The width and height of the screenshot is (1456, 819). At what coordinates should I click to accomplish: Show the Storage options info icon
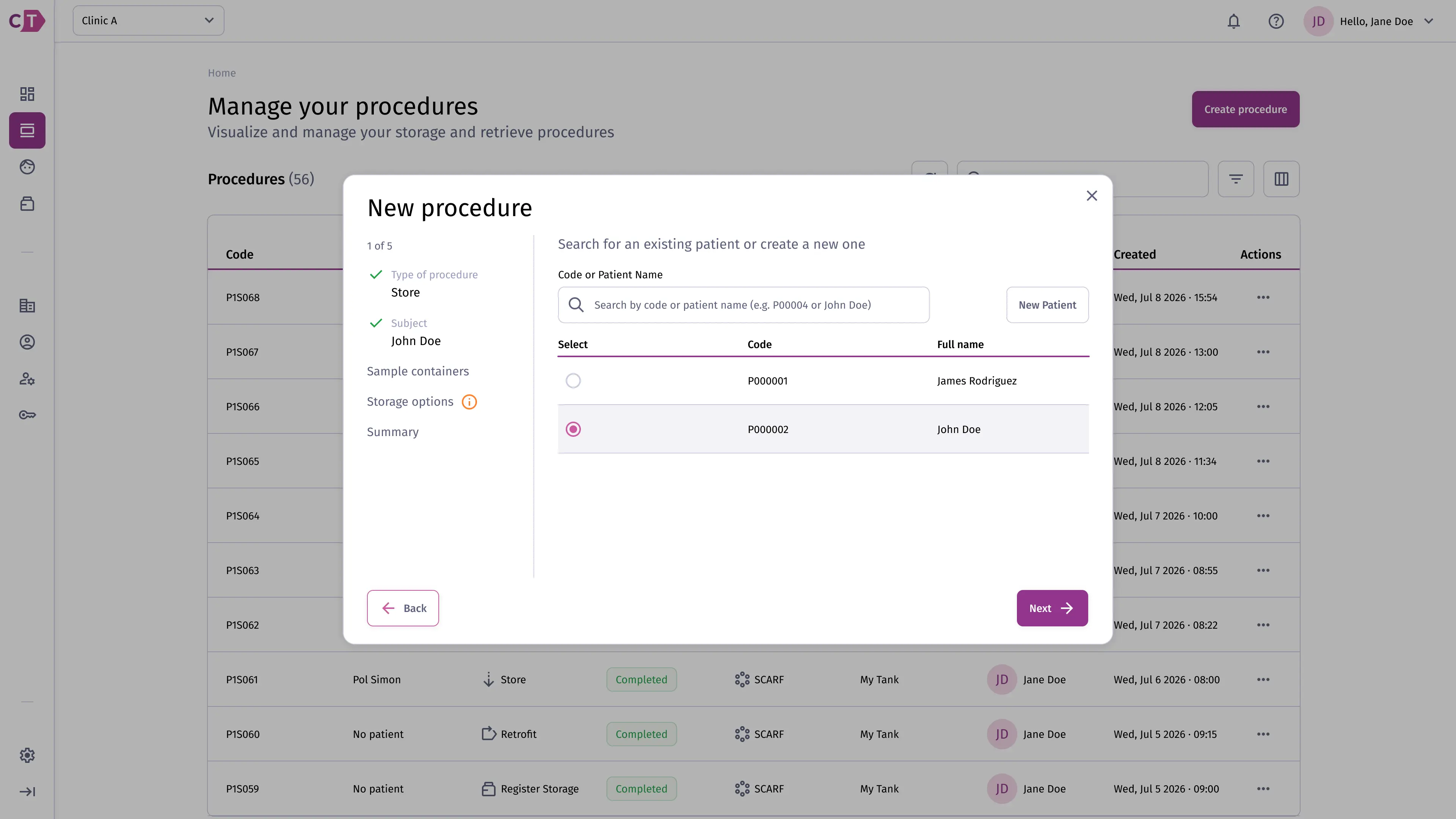(x=469, y=402)
